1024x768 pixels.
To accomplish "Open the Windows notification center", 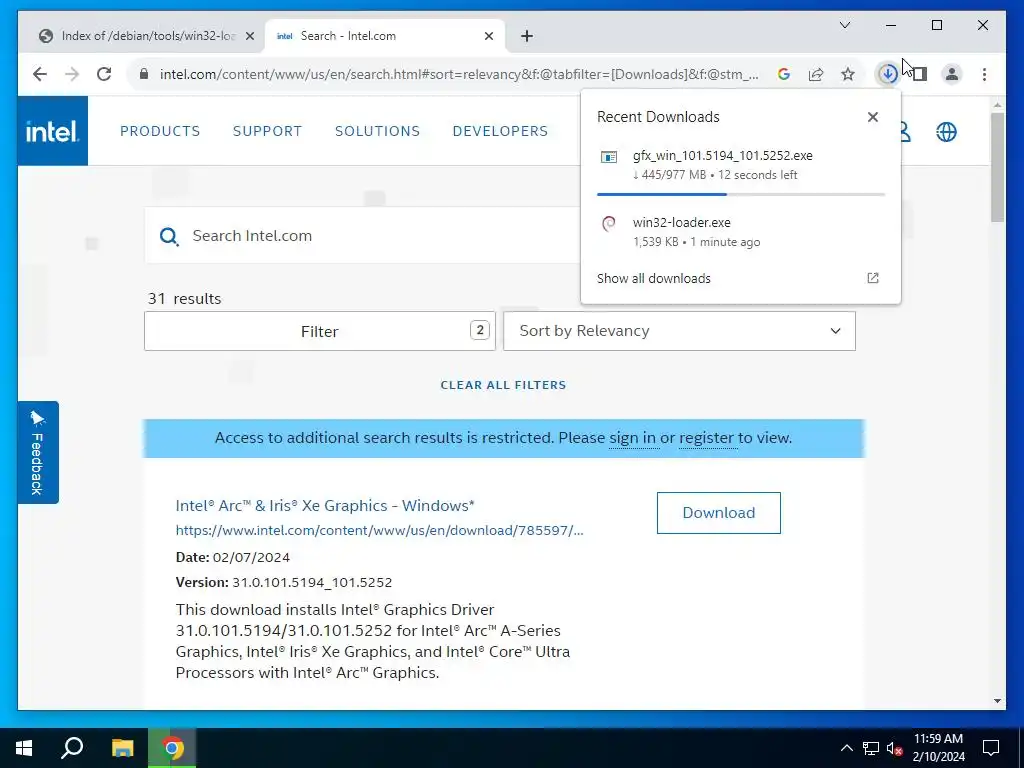I will coord(991,748).
